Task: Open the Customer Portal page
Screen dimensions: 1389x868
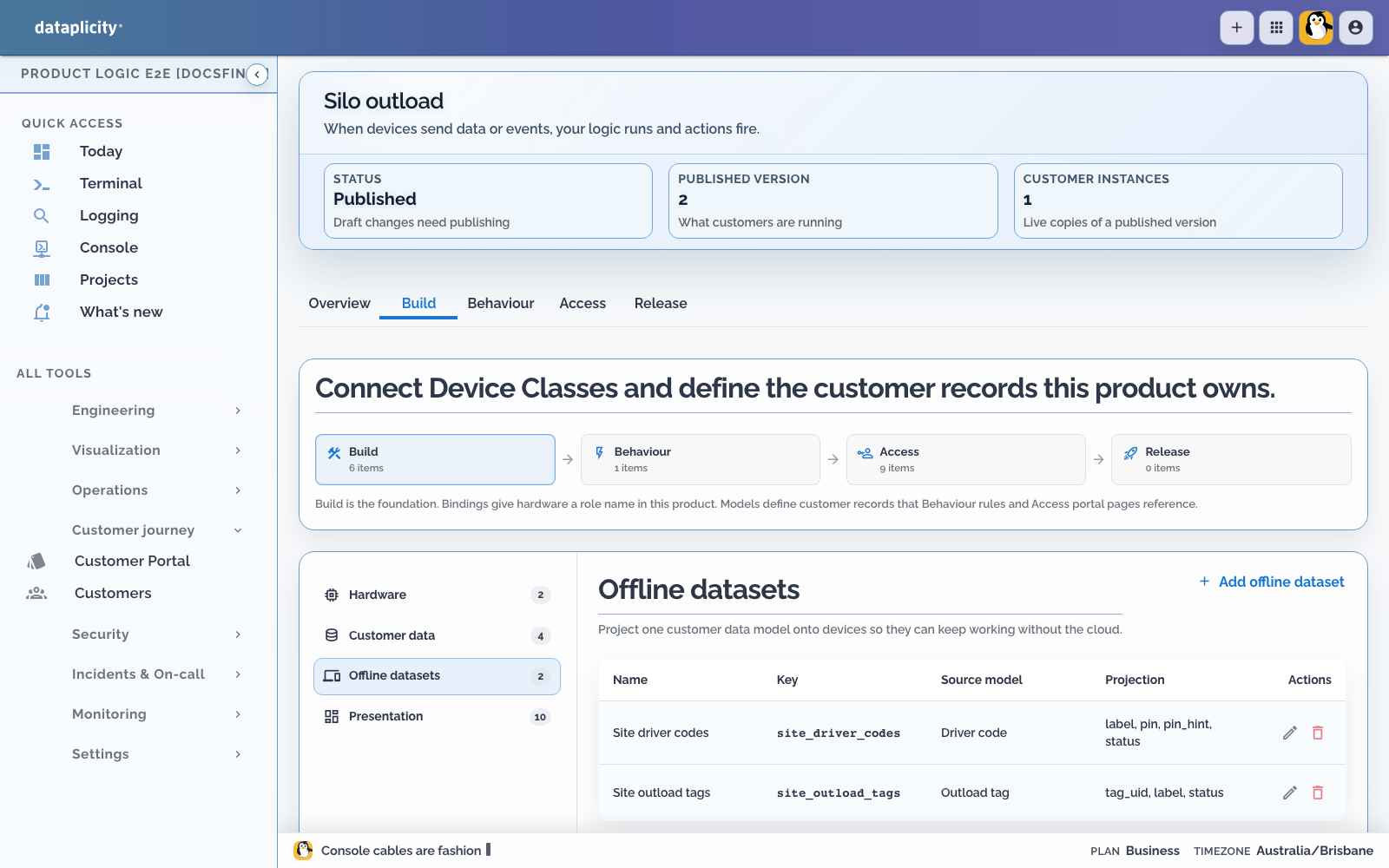Action: tap(132, 562)
